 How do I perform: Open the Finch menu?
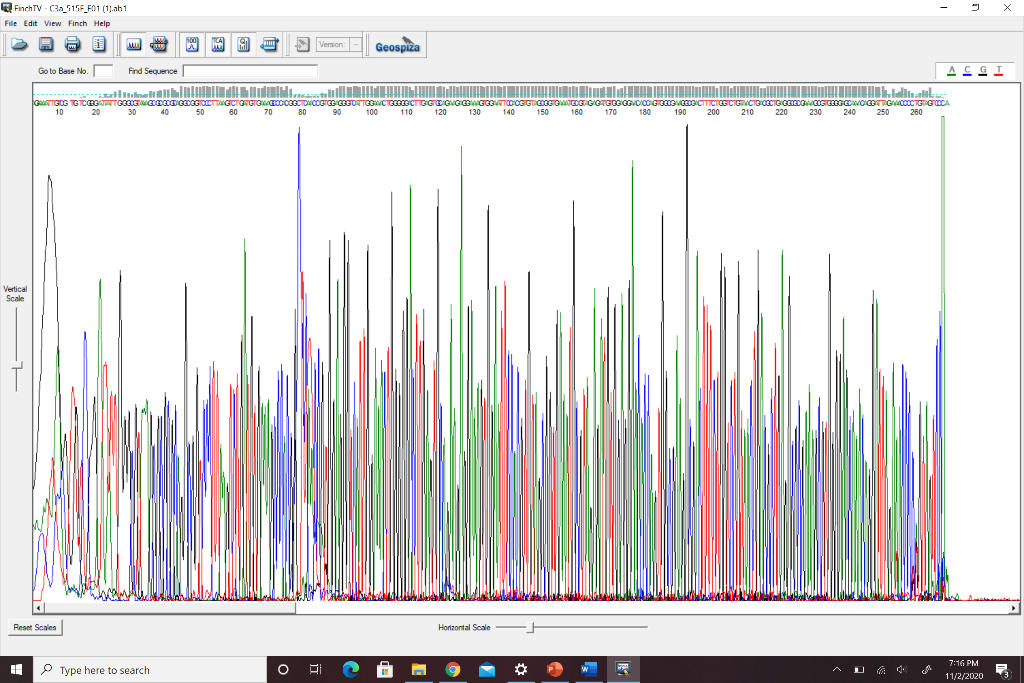[x=77, y=23]
